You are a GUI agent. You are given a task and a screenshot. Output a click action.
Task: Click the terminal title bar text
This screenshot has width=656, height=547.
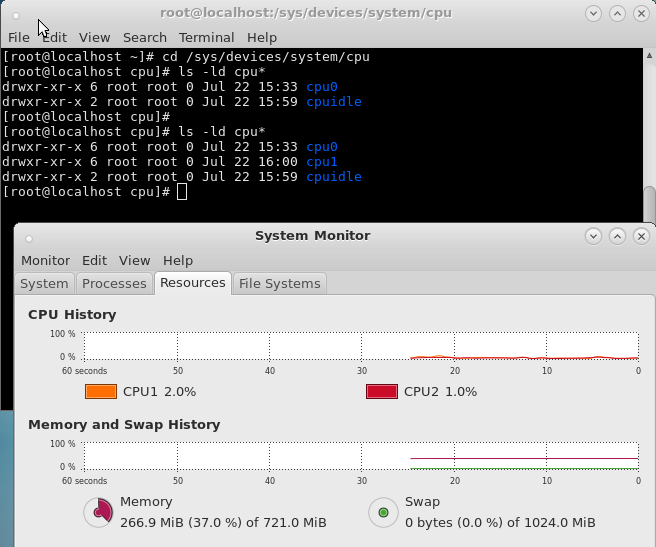click(x=306, y=13)
